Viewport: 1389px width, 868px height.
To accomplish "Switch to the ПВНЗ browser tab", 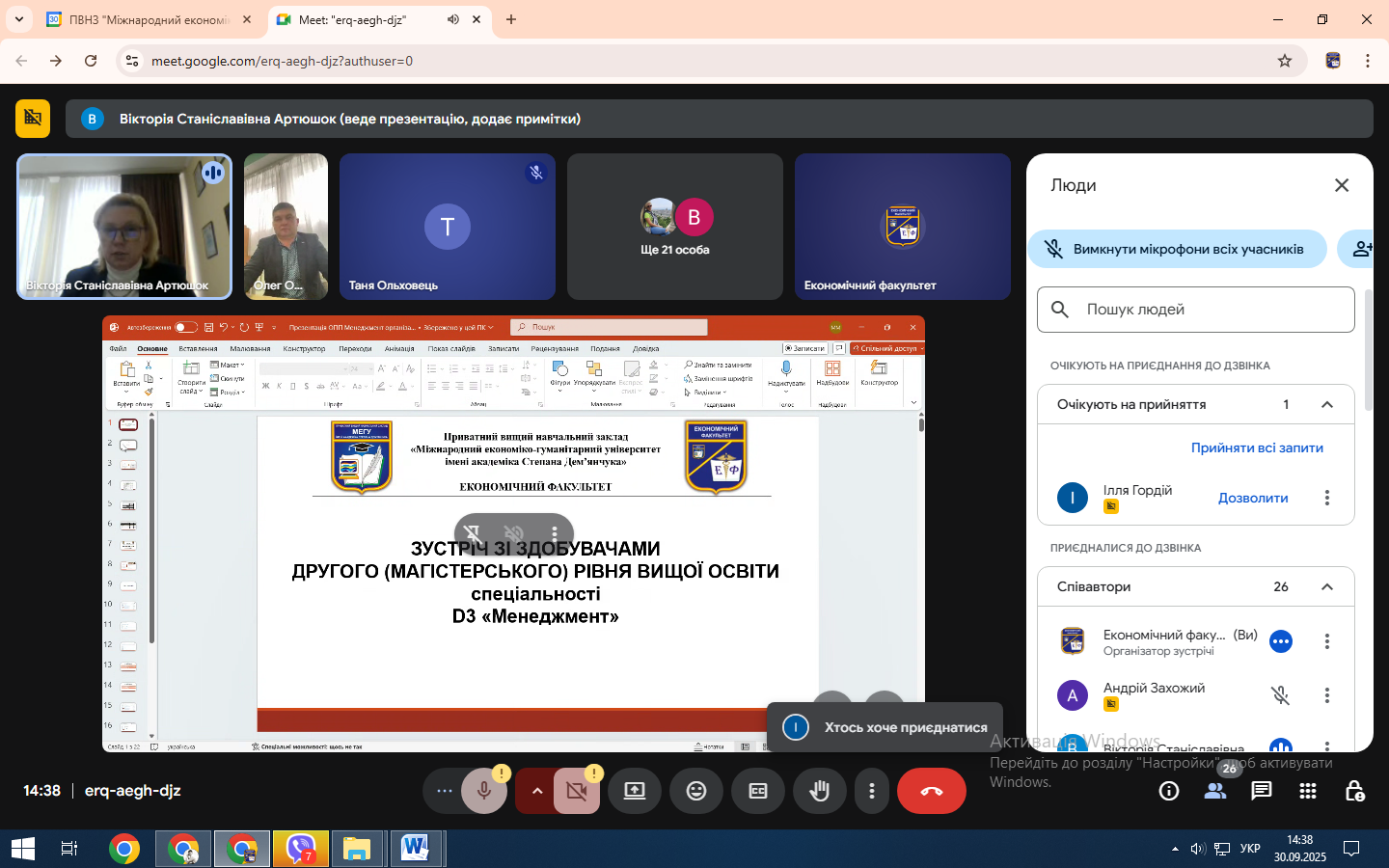I will click(x=150, y=19).
